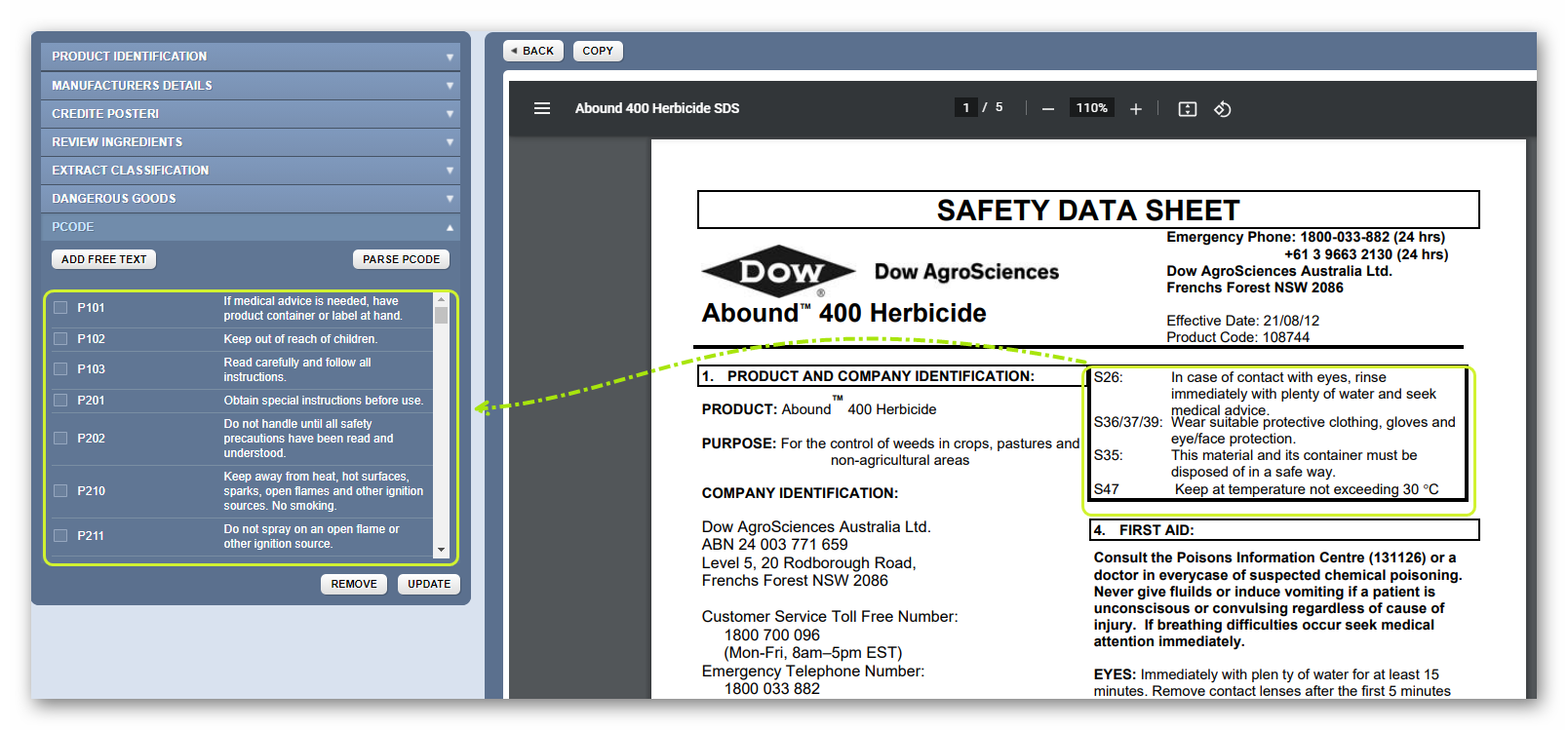Expand the Dangerous Goods section
This screenshot has height=730, width=1568.
coord(251,199)
